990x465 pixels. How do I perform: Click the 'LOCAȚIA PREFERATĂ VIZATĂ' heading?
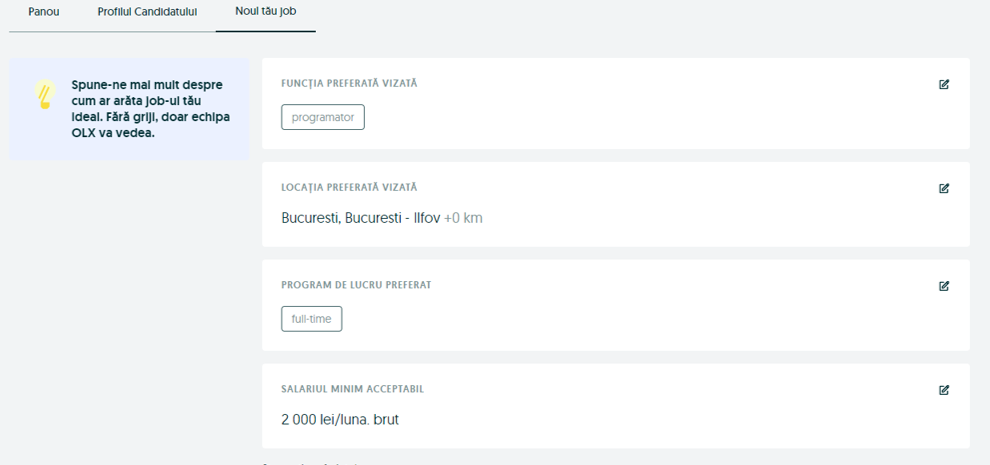[x=349, y=188]
